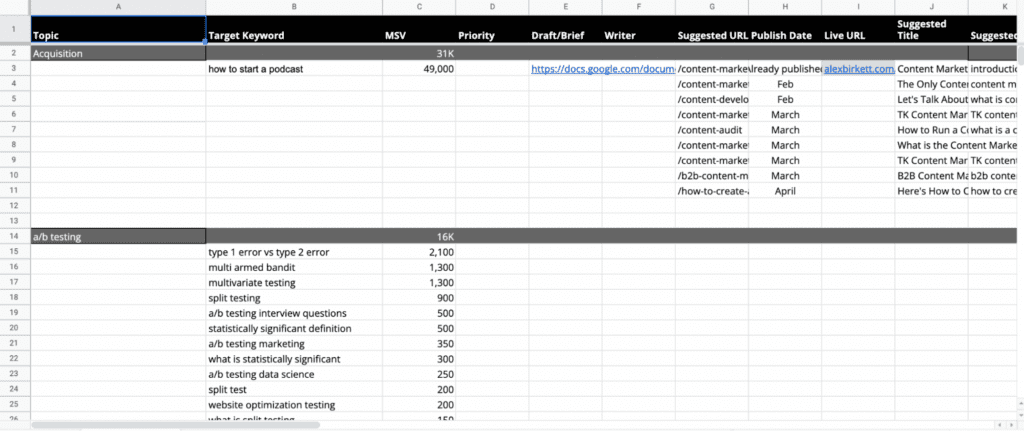Screen dimensions: 1024x431
Task: Select the /how-to-create- URL cell
Action: tap(712, 191)
